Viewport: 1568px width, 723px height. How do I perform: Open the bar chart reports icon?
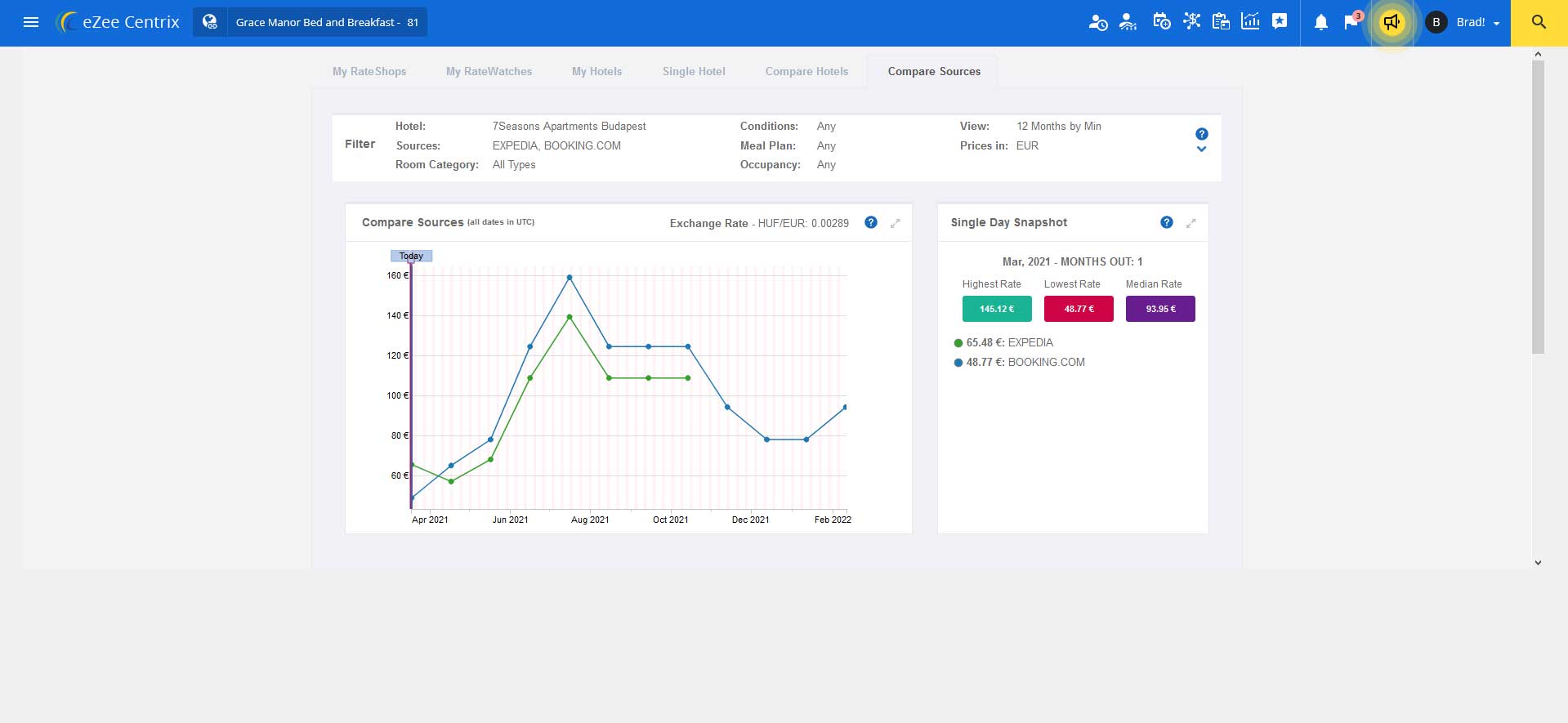[x=1250, y=22]
